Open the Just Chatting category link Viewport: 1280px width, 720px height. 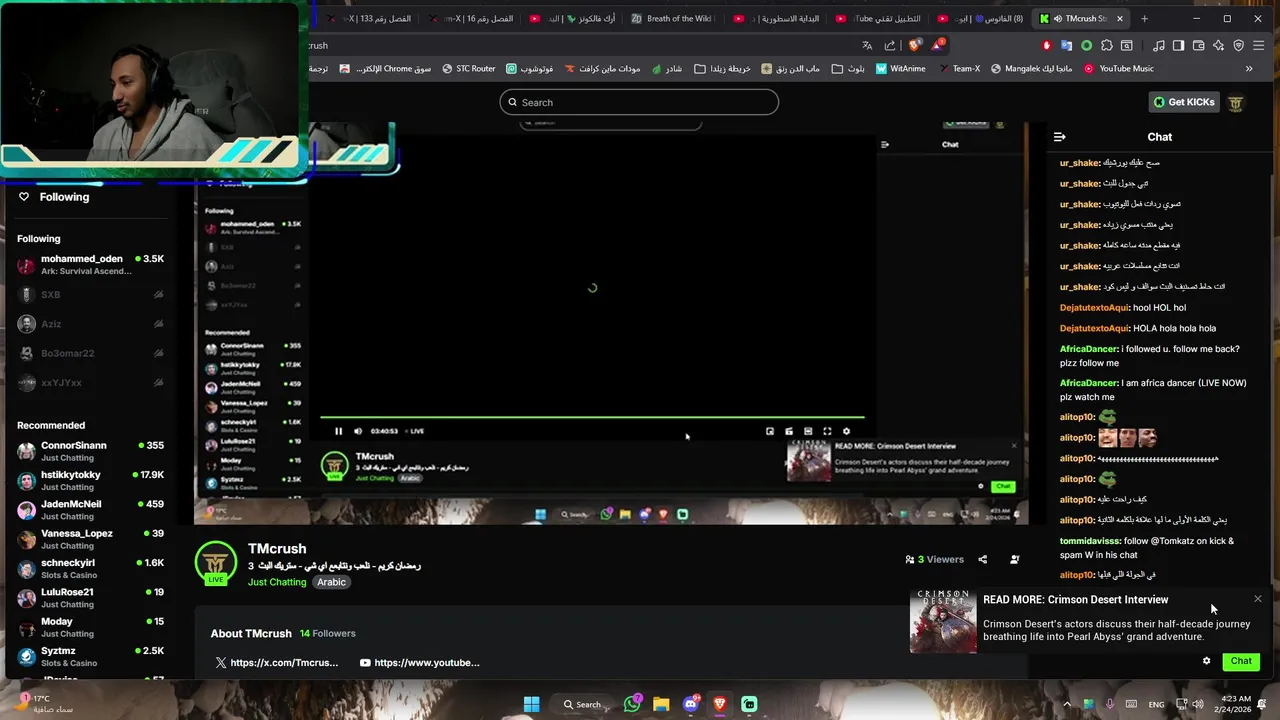(x=277, y=582)
